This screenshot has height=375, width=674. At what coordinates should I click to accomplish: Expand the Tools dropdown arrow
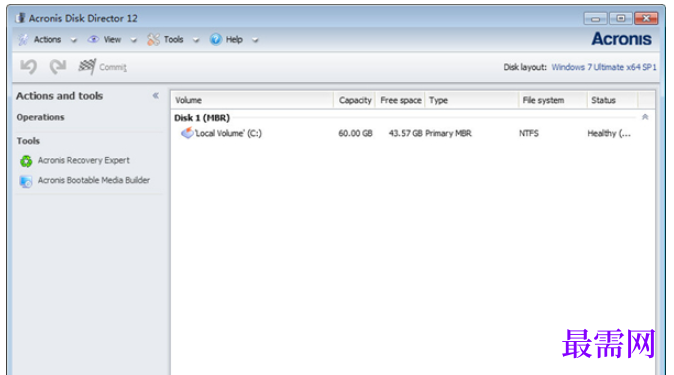[196, 40]
